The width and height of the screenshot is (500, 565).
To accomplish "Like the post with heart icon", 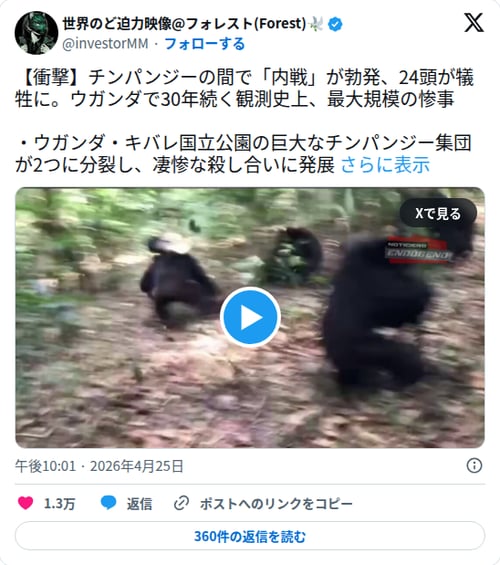I will pos(26,503).
